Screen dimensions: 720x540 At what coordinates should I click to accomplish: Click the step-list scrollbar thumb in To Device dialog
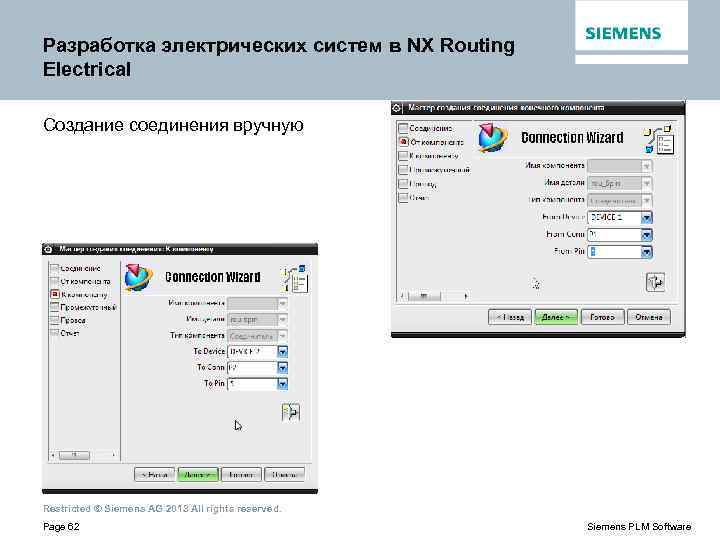coord(74,455)
